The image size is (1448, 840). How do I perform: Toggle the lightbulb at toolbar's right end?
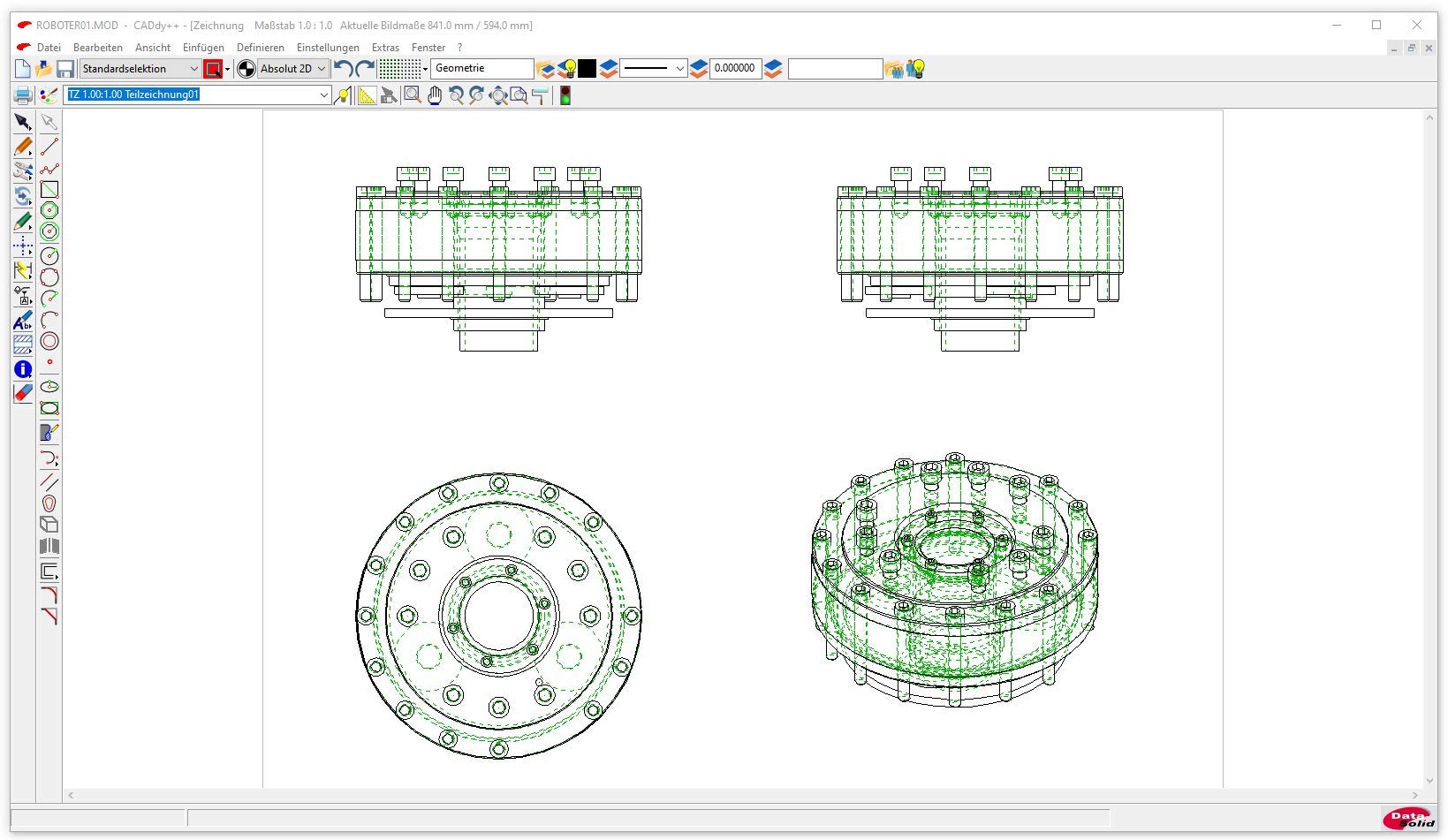(916, 69)
